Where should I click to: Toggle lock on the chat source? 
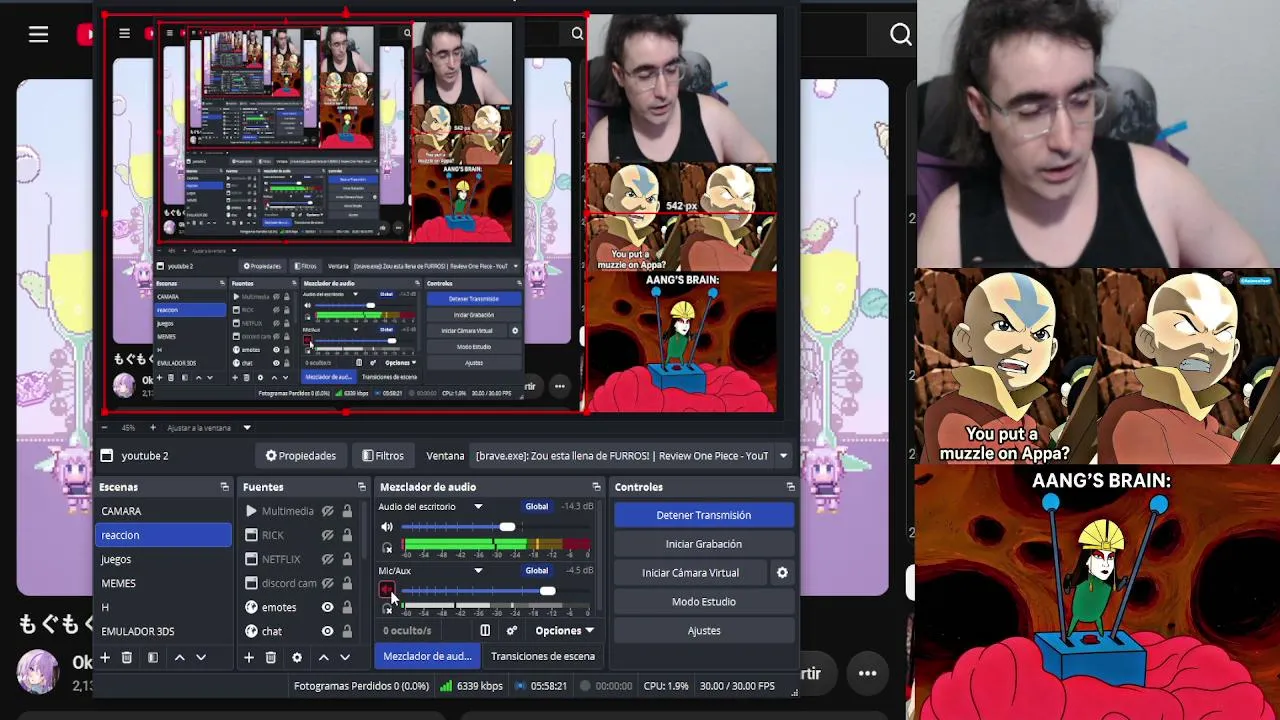347,631
